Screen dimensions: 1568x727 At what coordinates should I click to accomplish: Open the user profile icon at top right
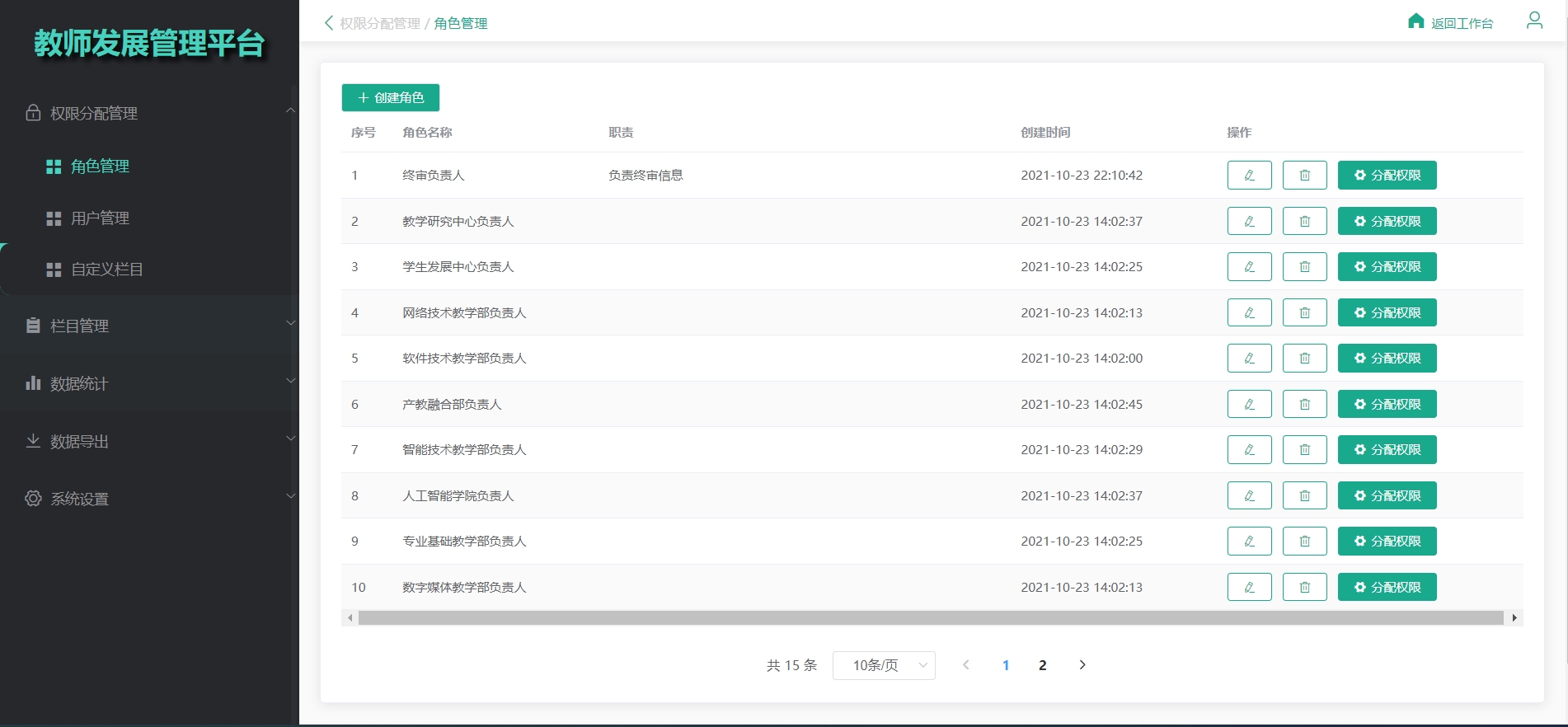(1534, 21)
